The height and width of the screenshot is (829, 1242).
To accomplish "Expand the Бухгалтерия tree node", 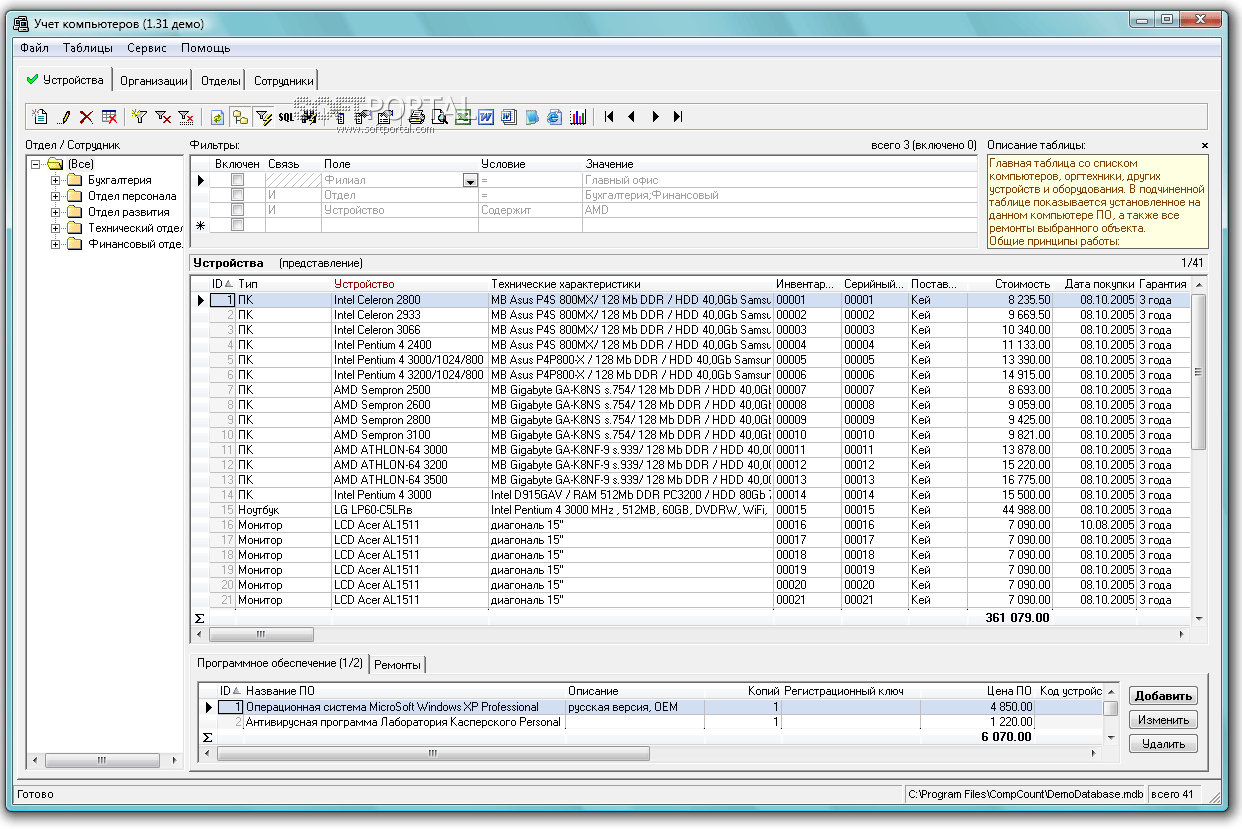I will coord(56,180).
